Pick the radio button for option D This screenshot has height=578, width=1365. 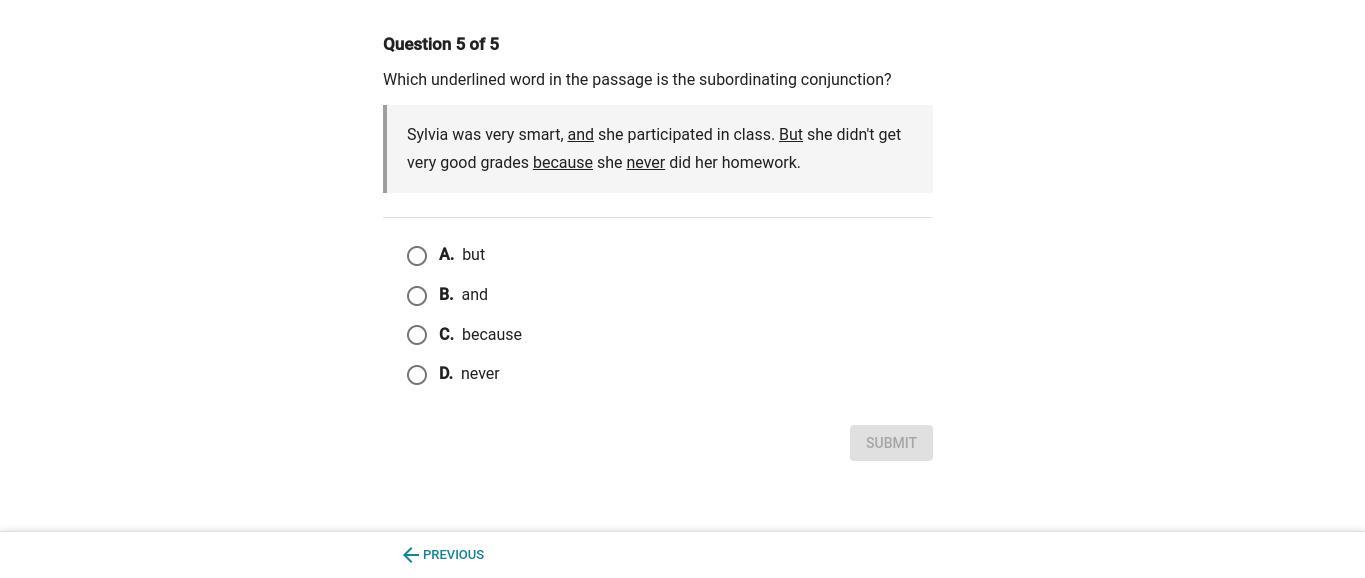click(x=417, y=375)
